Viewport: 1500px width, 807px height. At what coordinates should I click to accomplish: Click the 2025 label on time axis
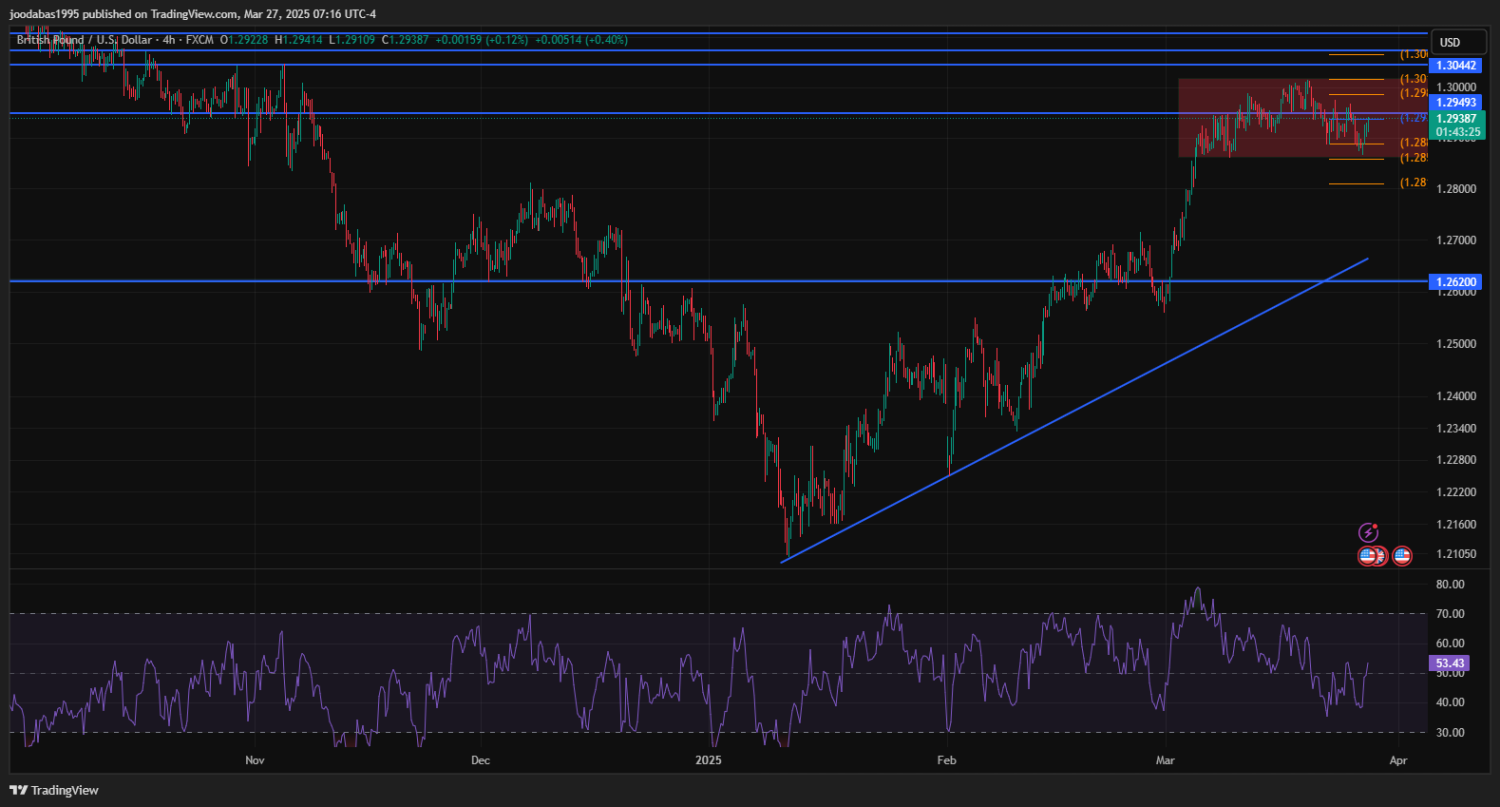(708, 761)
